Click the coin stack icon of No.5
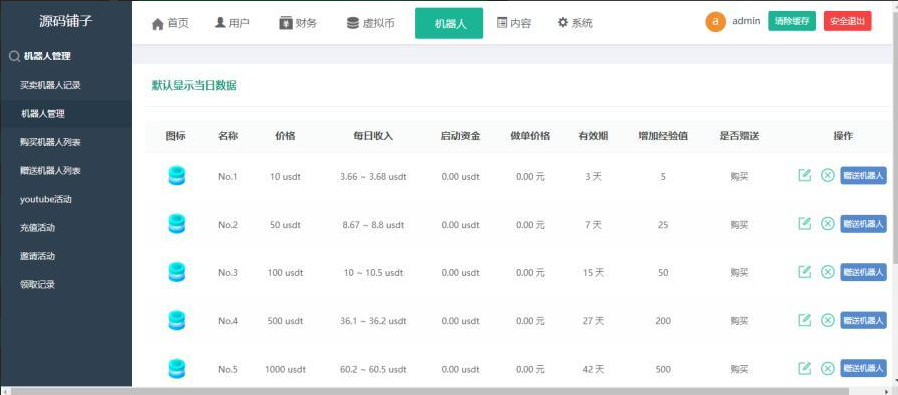898x395 pixels. pos(176,369)
